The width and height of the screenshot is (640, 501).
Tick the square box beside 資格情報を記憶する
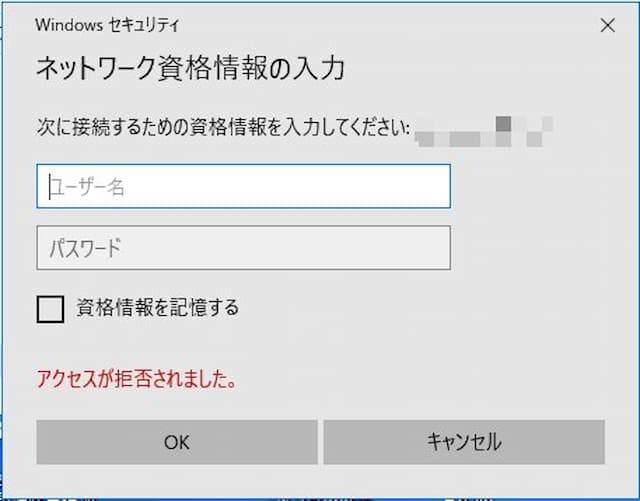[50, 310]
